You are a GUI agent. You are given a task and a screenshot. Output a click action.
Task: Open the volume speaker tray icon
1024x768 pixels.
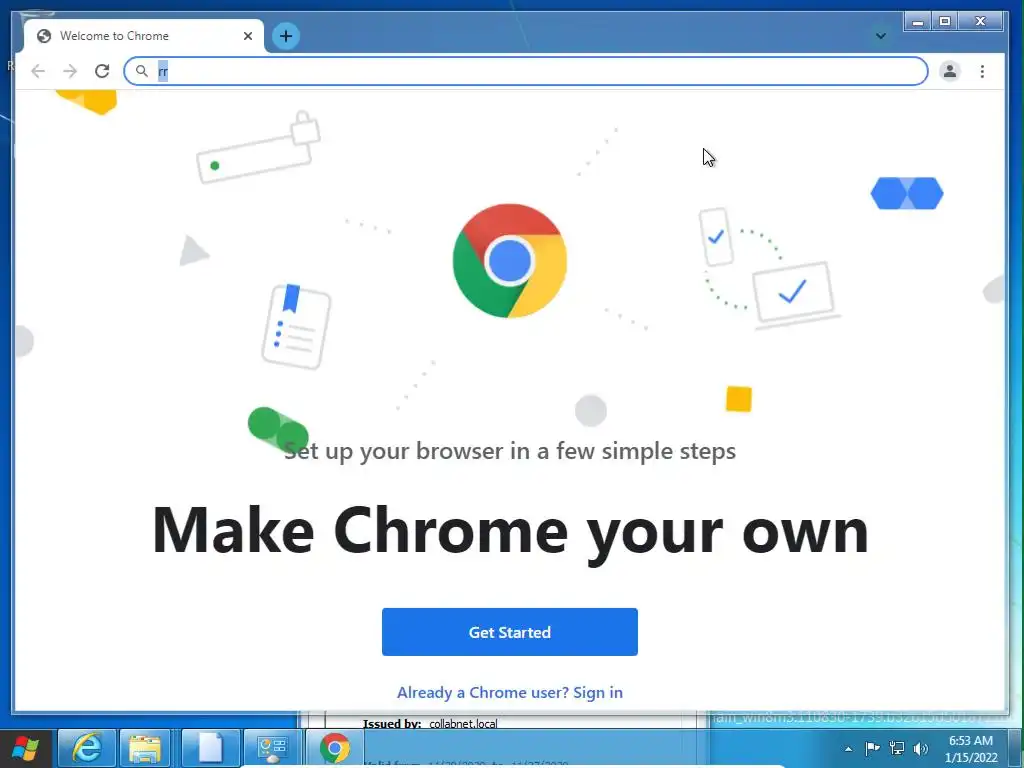[x=921, y=748]
